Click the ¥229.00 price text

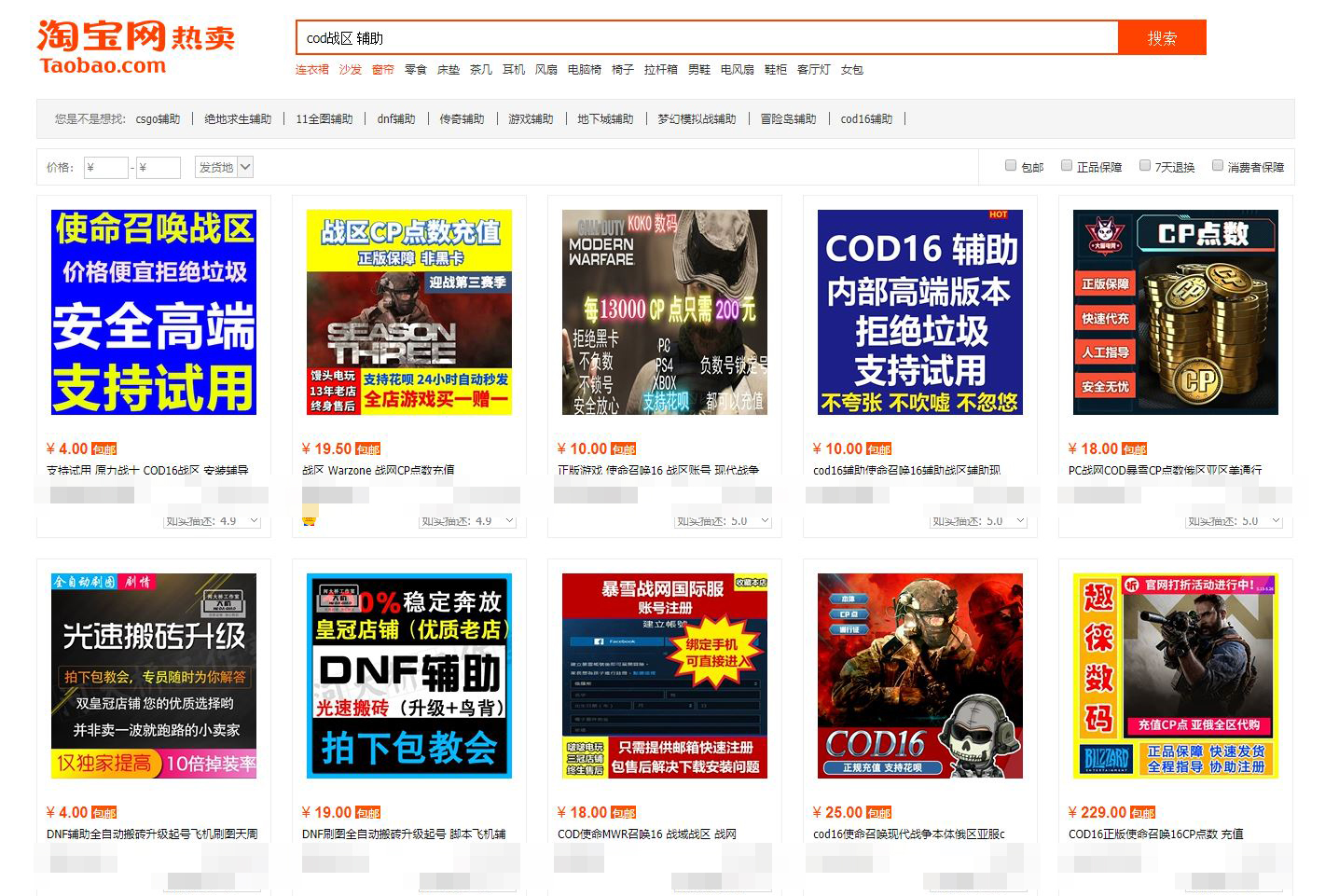point(1097,813)
